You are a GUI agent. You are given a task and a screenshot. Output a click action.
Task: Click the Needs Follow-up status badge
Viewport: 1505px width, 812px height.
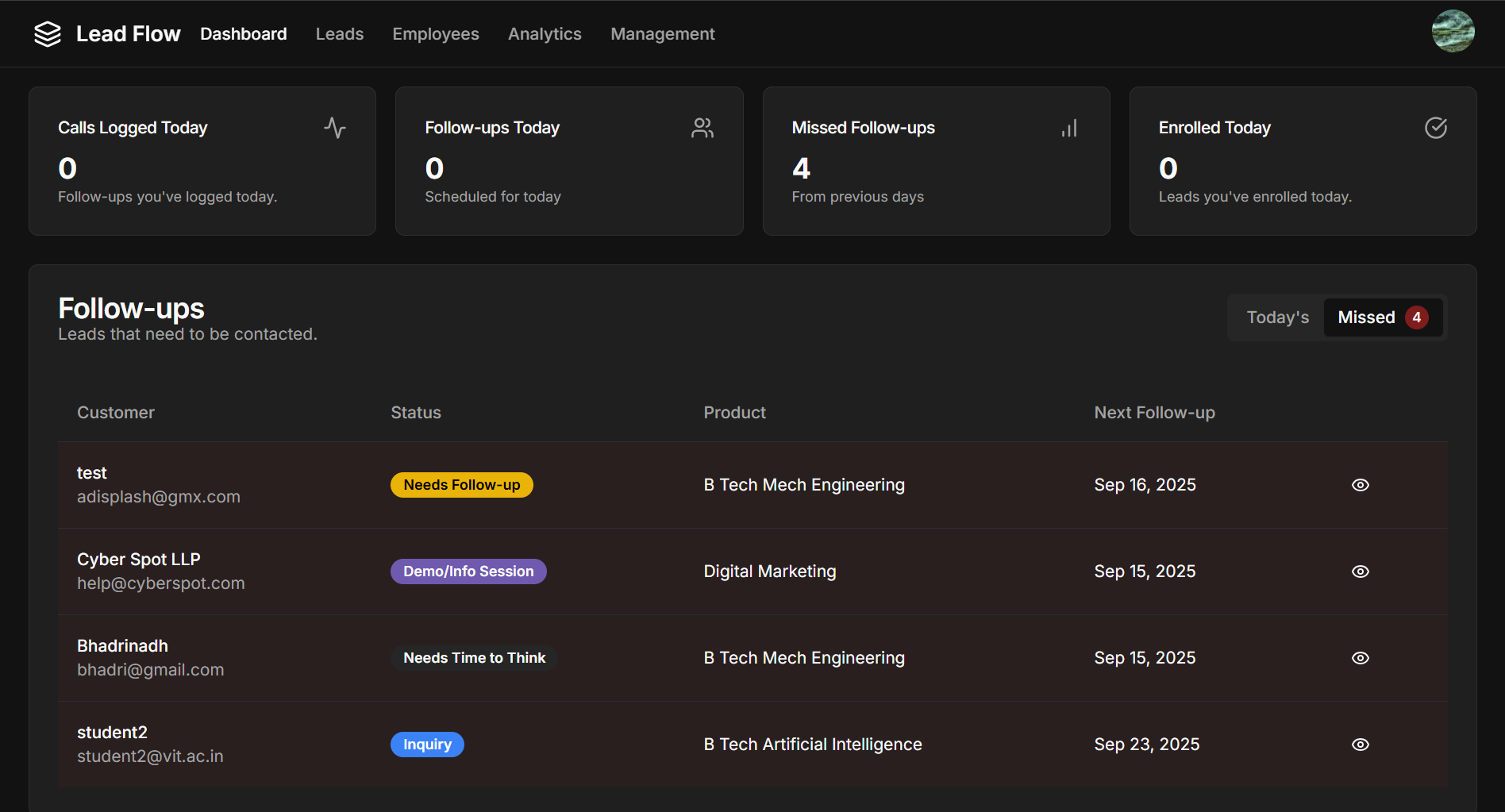pyautogui.click(x=461, y=484)
